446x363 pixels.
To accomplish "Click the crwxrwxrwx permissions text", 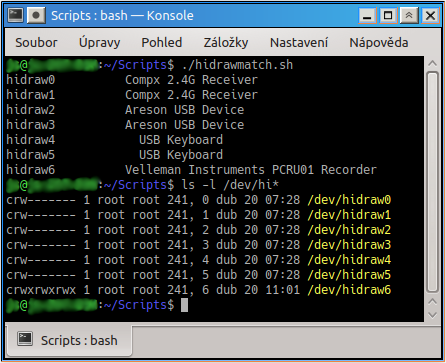I will pyautogui.click(x=41, y=290).
